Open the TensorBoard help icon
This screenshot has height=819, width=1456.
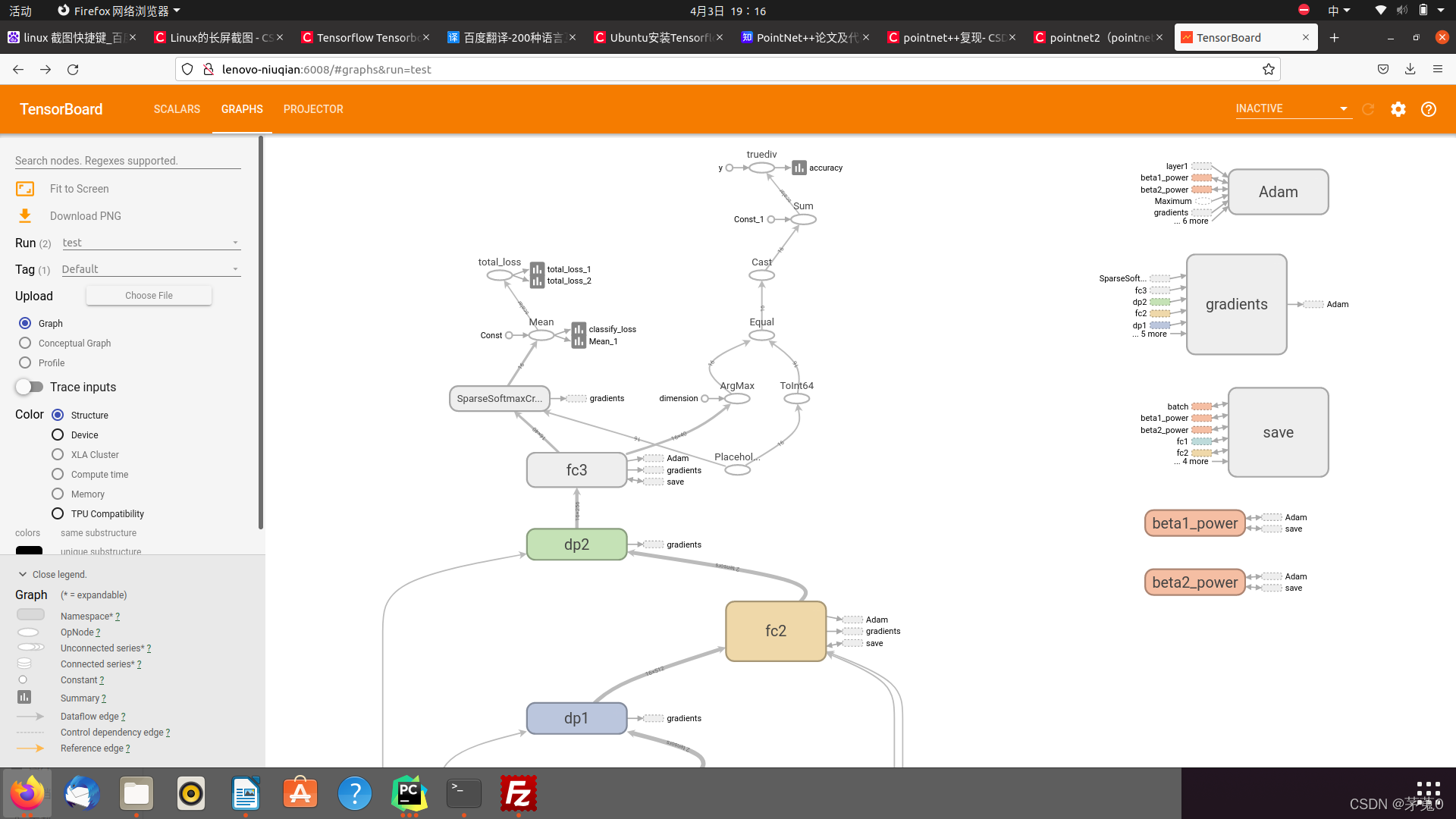[x=1429, y=109]
